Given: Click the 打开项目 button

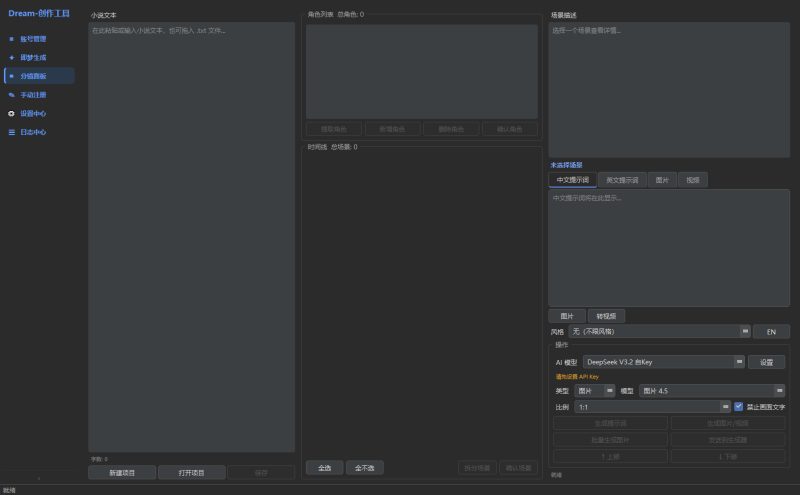Looking at the screenshot, I should (x=191, y=472).
